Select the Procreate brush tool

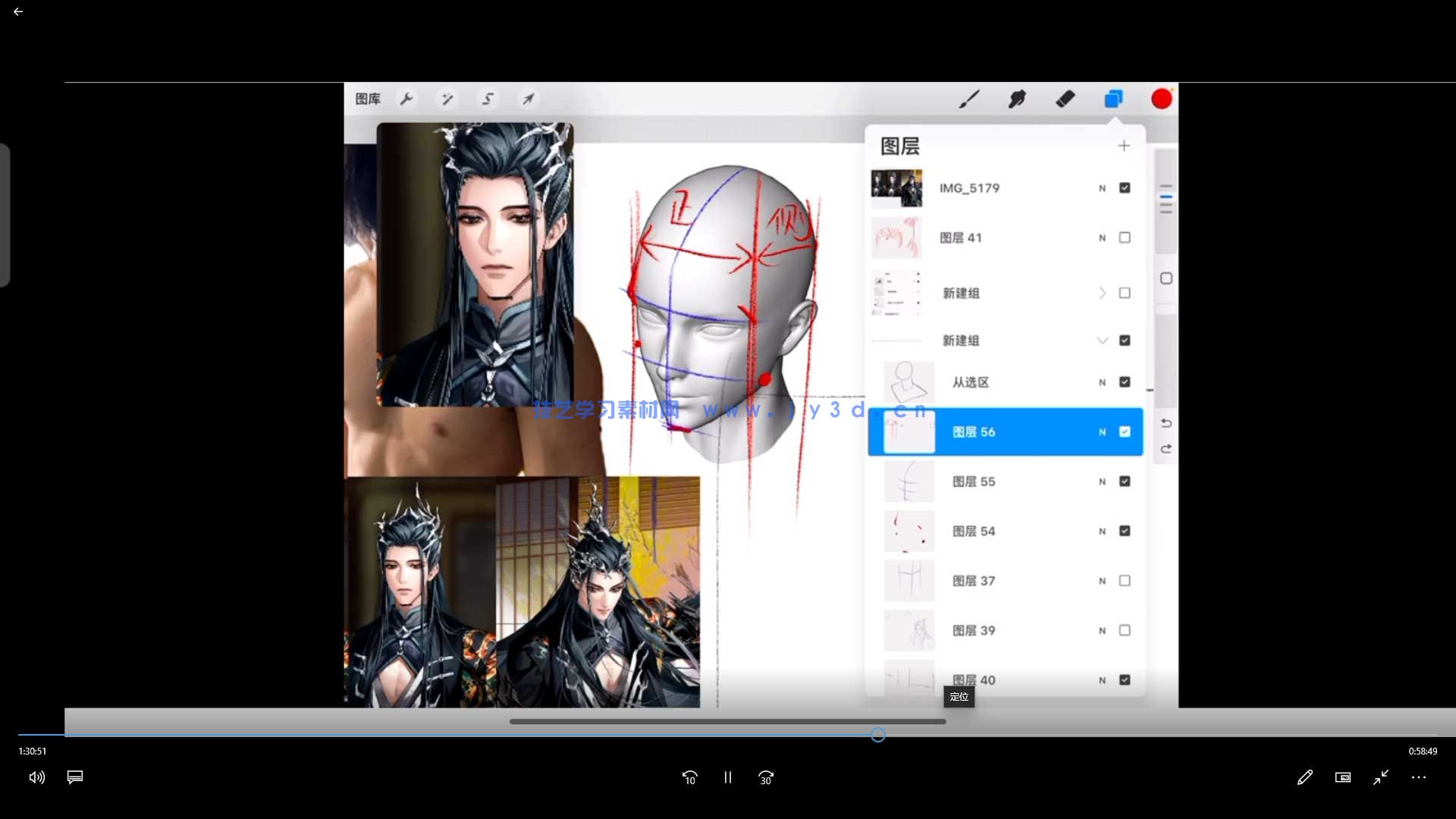[969, 99]
